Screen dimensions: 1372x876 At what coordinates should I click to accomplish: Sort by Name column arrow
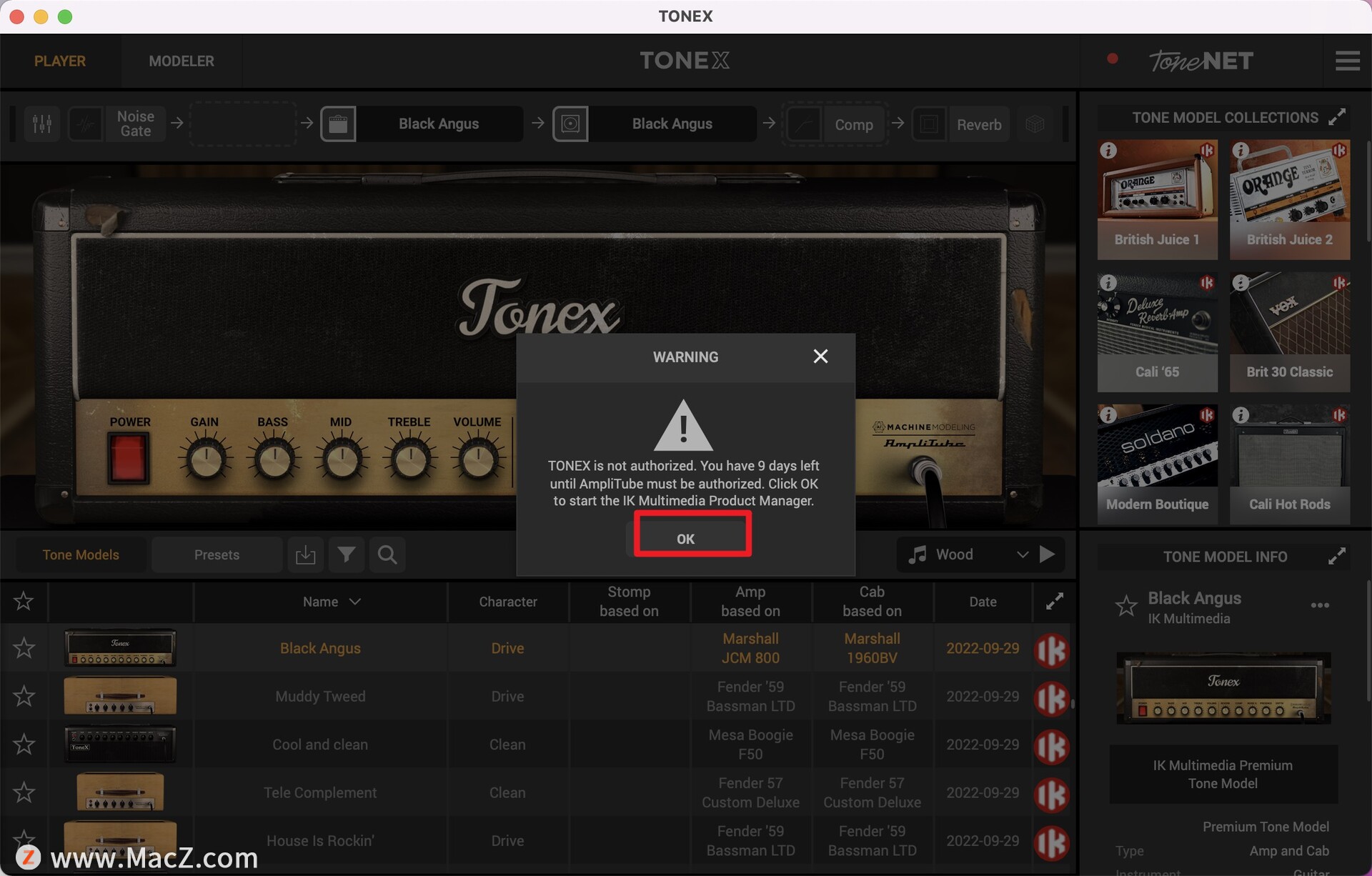(x=355, y=602)
